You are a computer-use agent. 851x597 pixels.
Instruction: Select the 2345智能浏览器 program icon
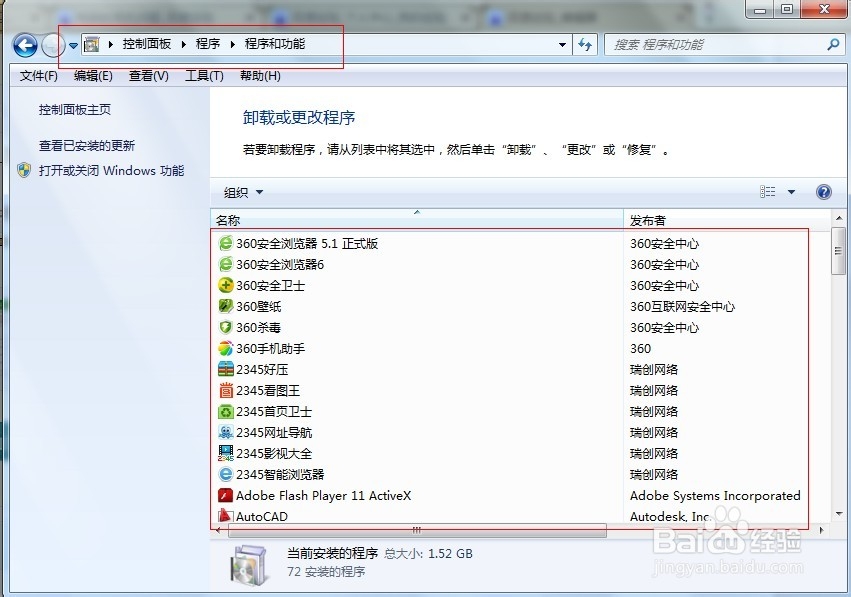coord(226,474)
